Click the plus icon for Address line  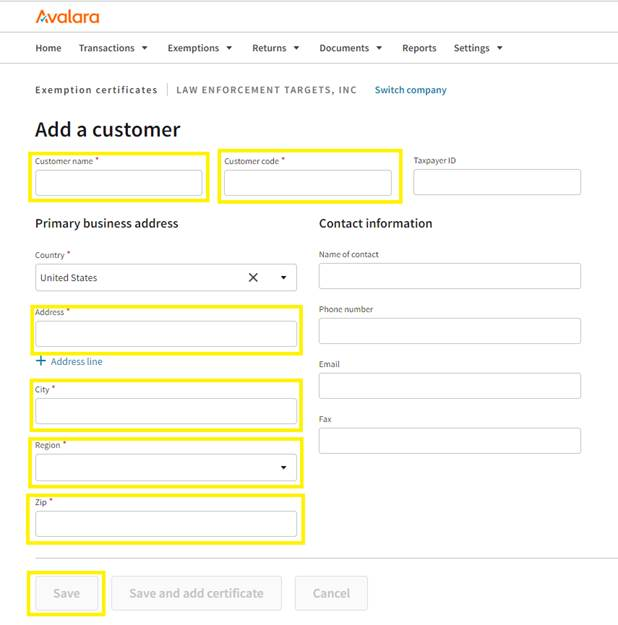click(x=41, y=361)
